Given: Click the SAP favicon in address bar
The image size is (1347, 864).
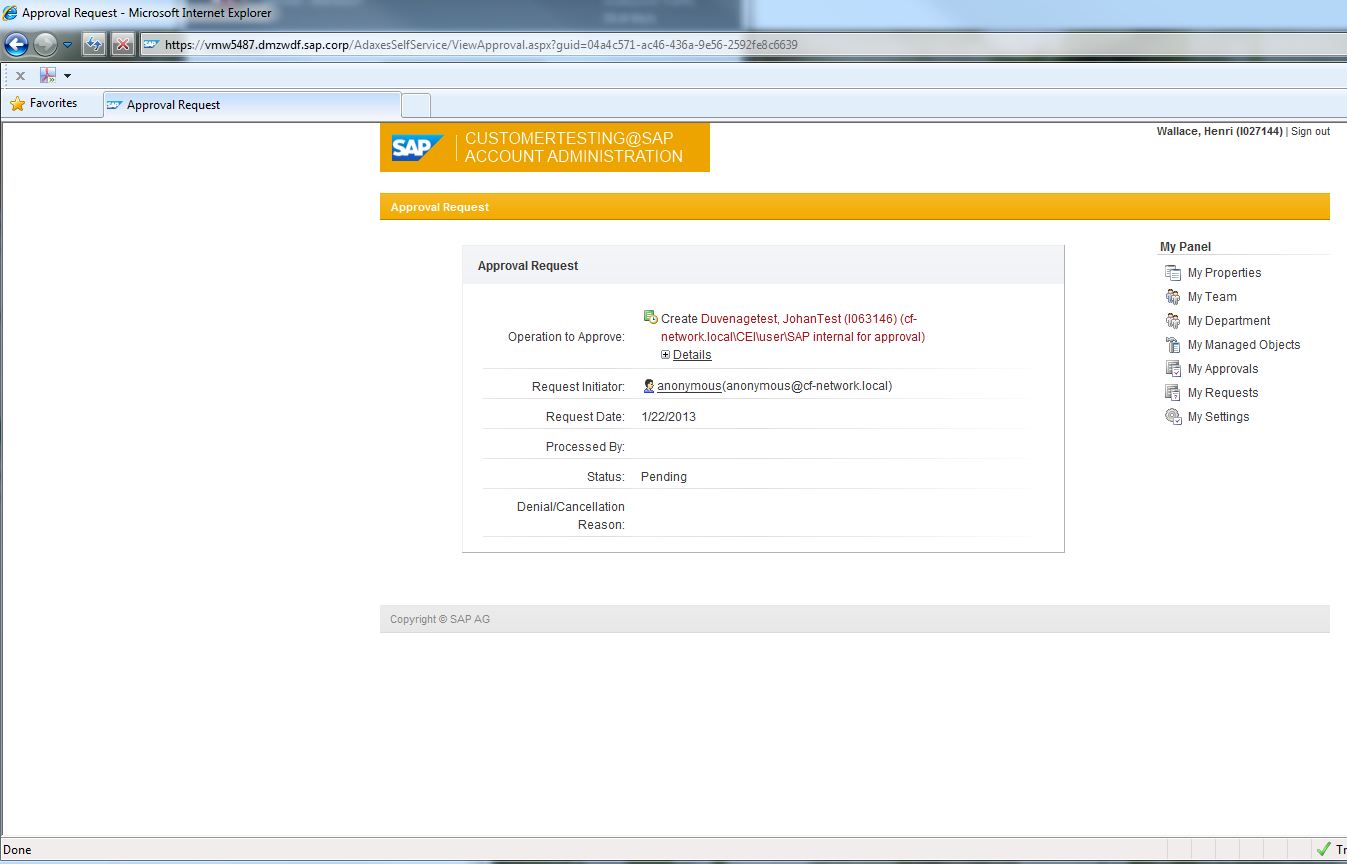Looking at the screenshot, I should [x=151, y=44].
